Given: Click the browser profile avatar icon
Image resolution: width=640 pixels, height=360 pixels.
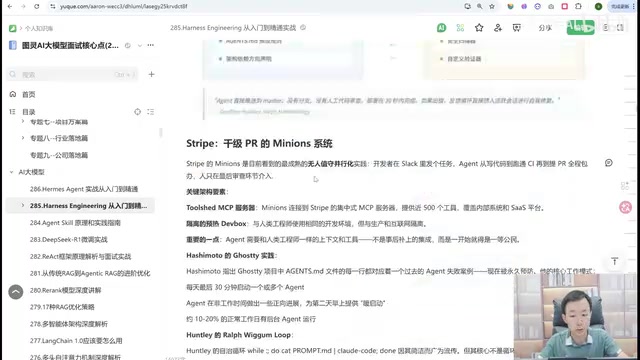Looking at the screenshot, I should pos(598,6).
